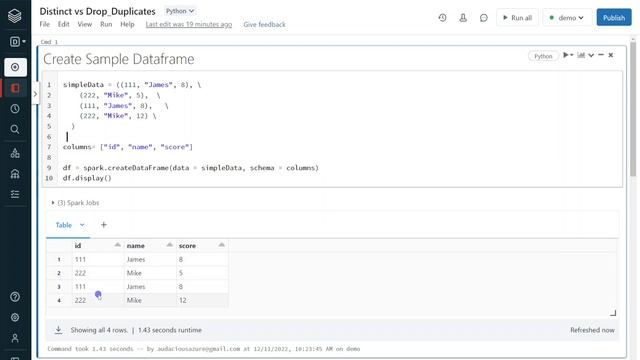
Task: Open the demo cluster dropdown
Action: pos(567,18)
